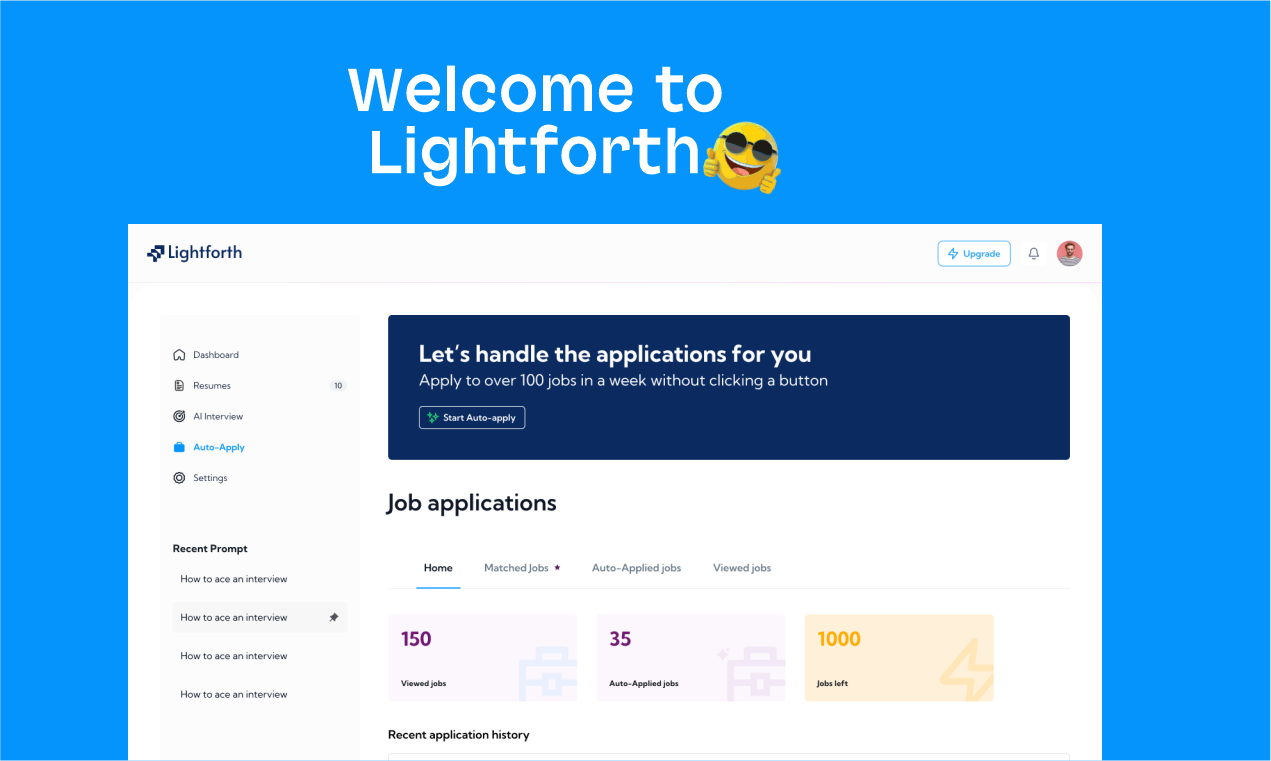Click the Start Auto-apply button
This screenshot has height=761, width=1271.
472,418
